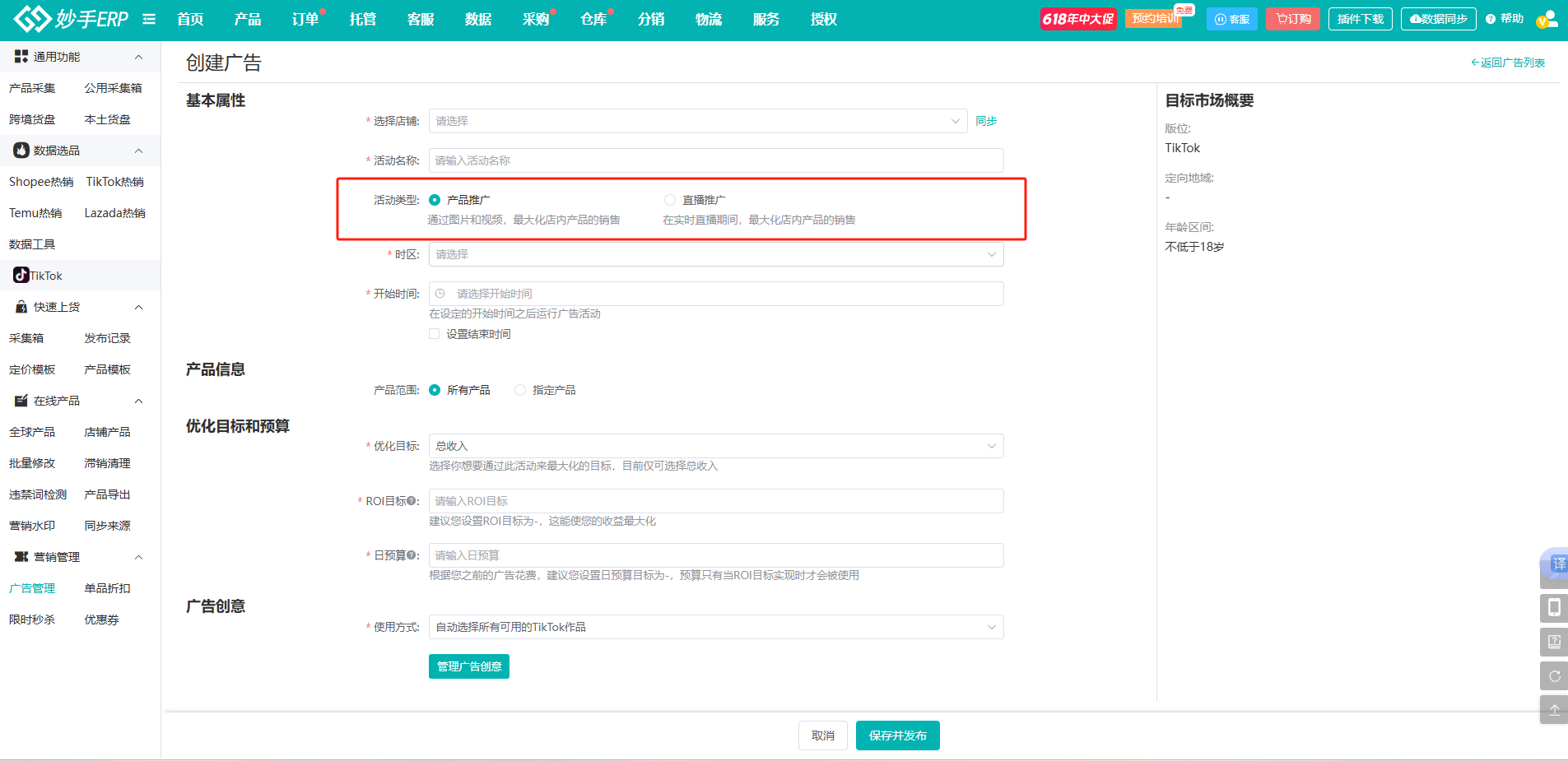Click the TikTok icon in the sidebar

21,275
